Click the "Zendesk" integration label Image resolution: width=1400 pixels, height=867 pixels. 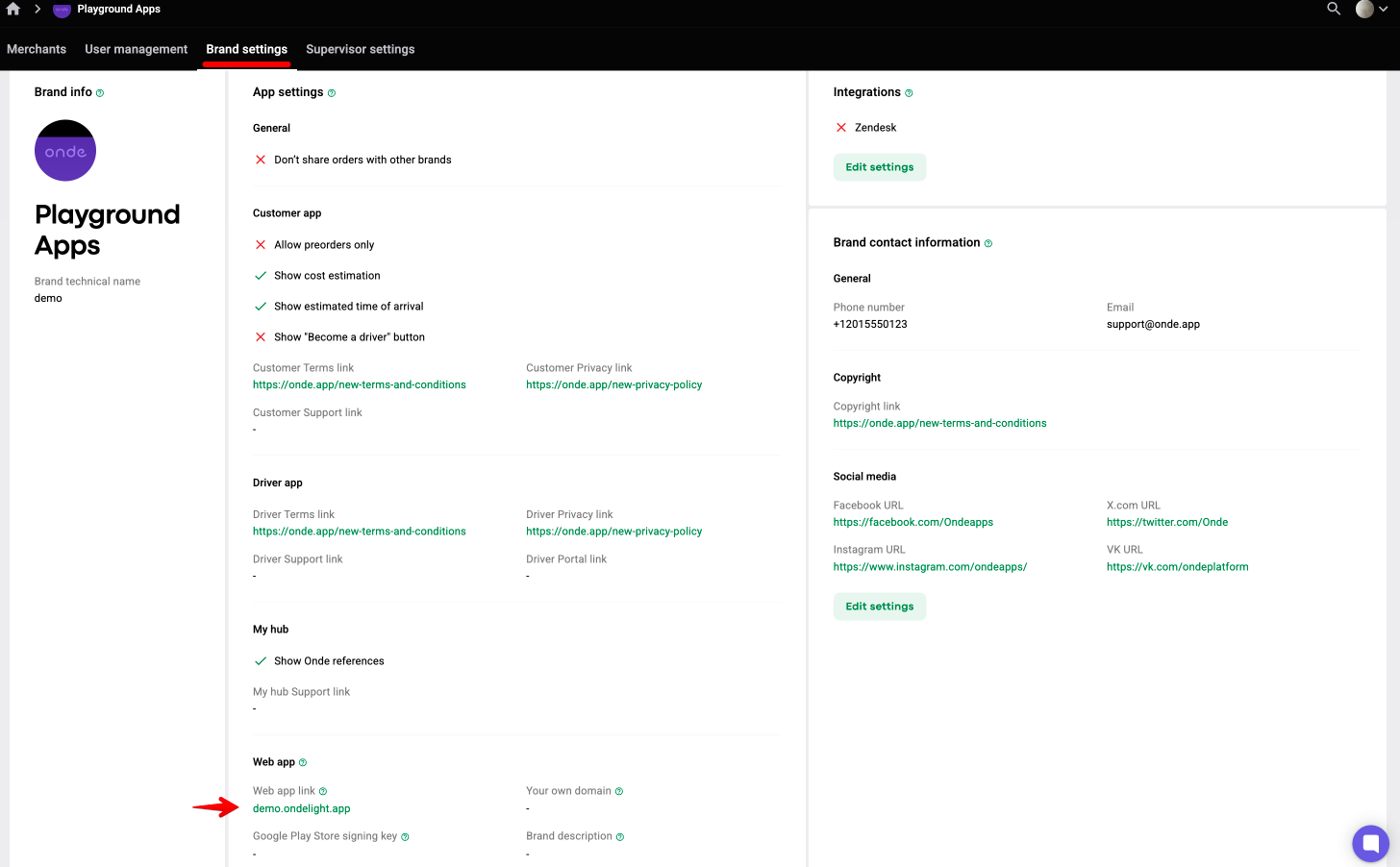875,128
